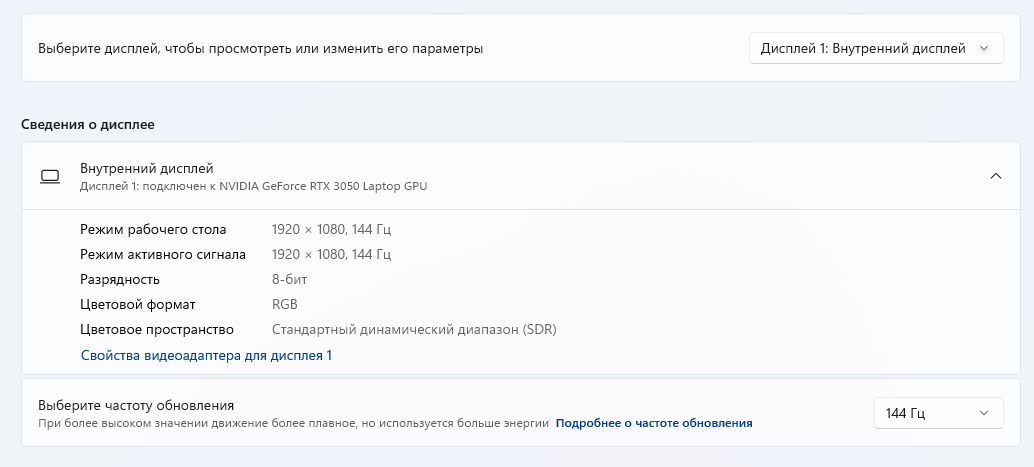1034x467 pixels.
Task: Follow the Подробнее о частоте обновления link
Action: (x=654, y=423)
